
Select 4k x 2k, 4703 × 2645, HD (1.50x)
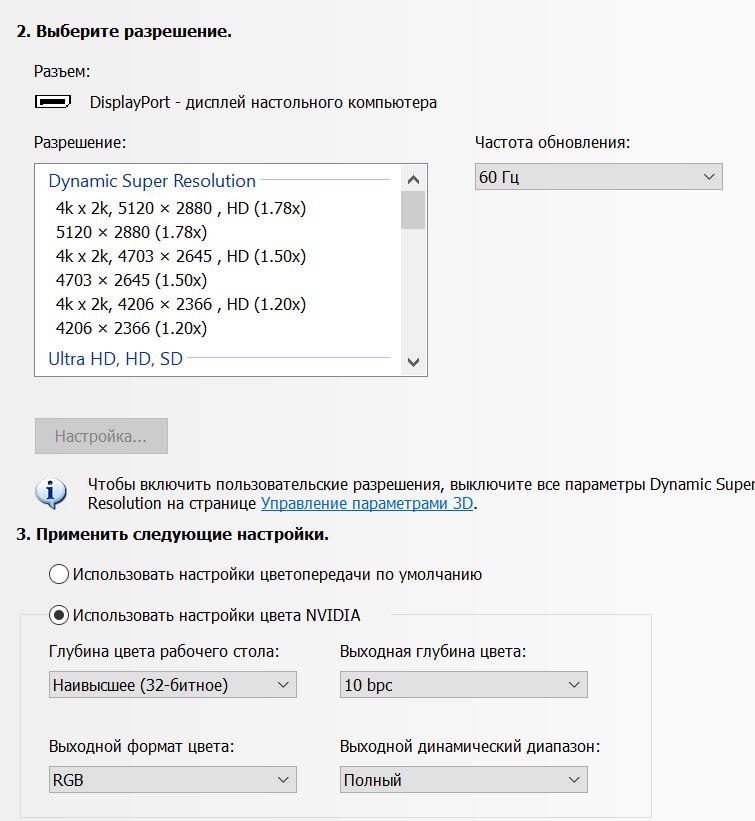[x=181, y=256]
